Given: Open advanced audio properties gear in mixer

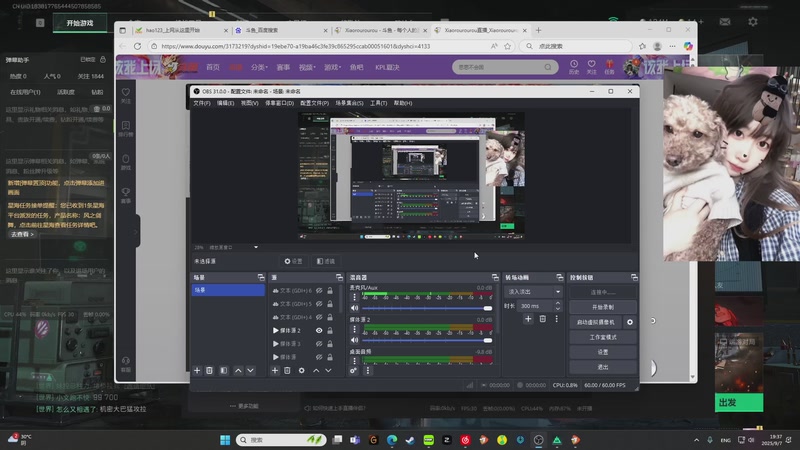Looking at the screenshot, I should pos(353,370).
